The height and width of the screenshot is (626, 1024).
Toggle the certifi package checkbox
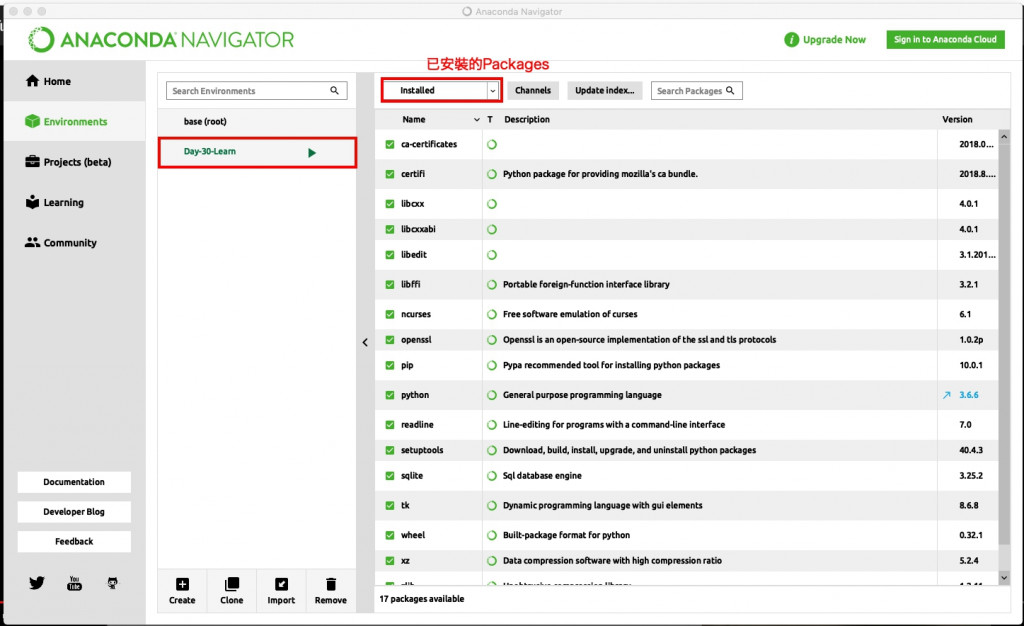click(390, 174)
